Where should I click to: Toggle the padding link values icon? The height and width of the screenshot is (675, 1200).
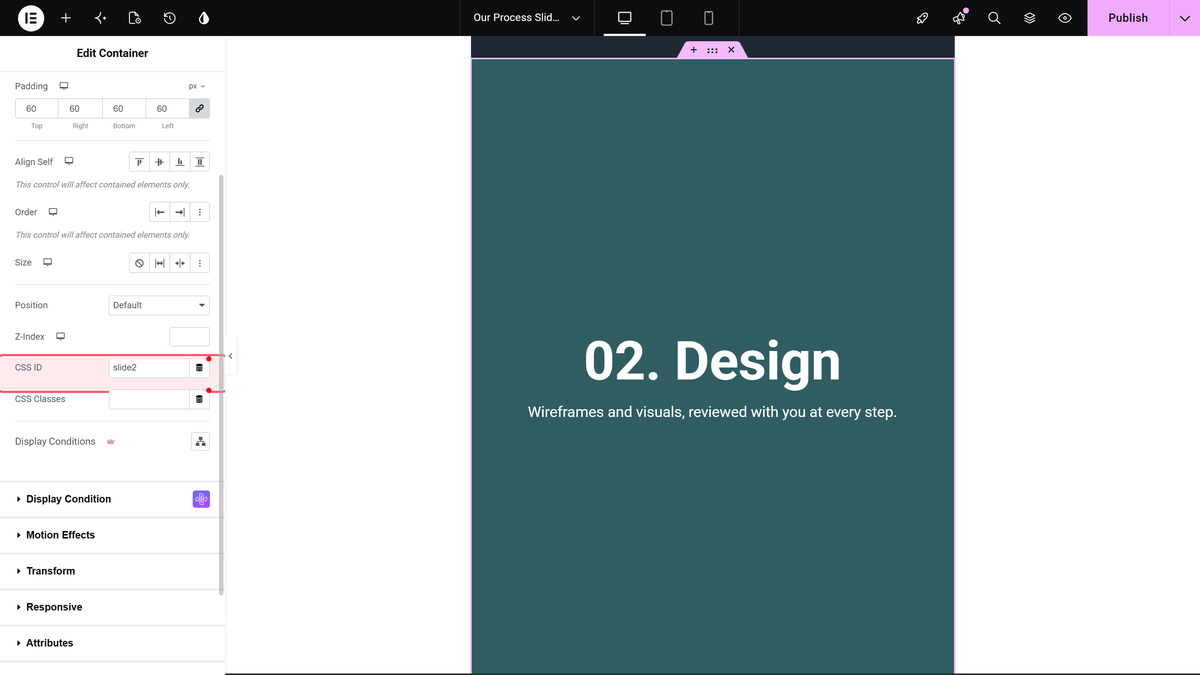pyautogui.click(x=200, y=108)
